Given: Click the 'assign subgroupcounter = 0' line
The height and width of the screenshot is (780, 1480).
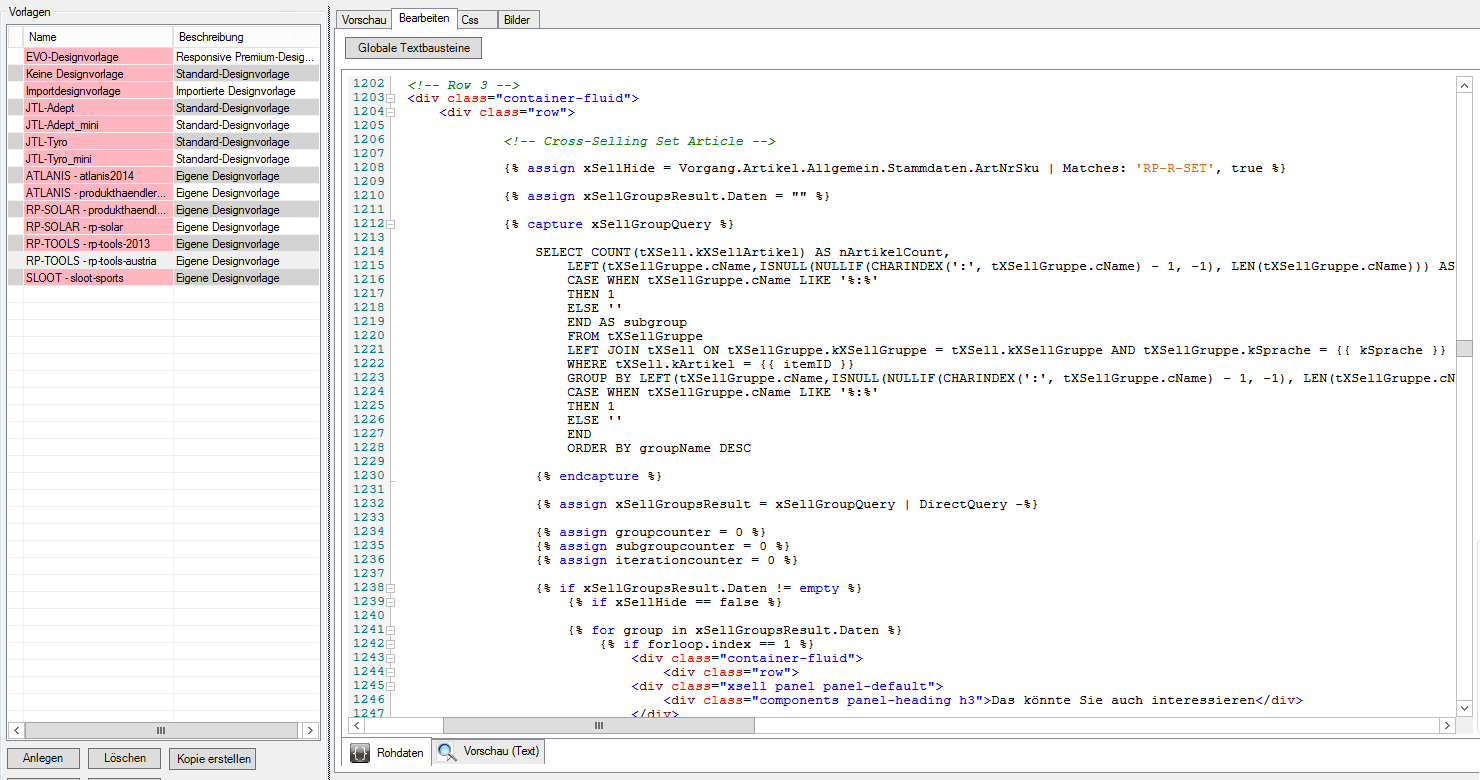Looking at the screenshot, I should pos(663,546).
